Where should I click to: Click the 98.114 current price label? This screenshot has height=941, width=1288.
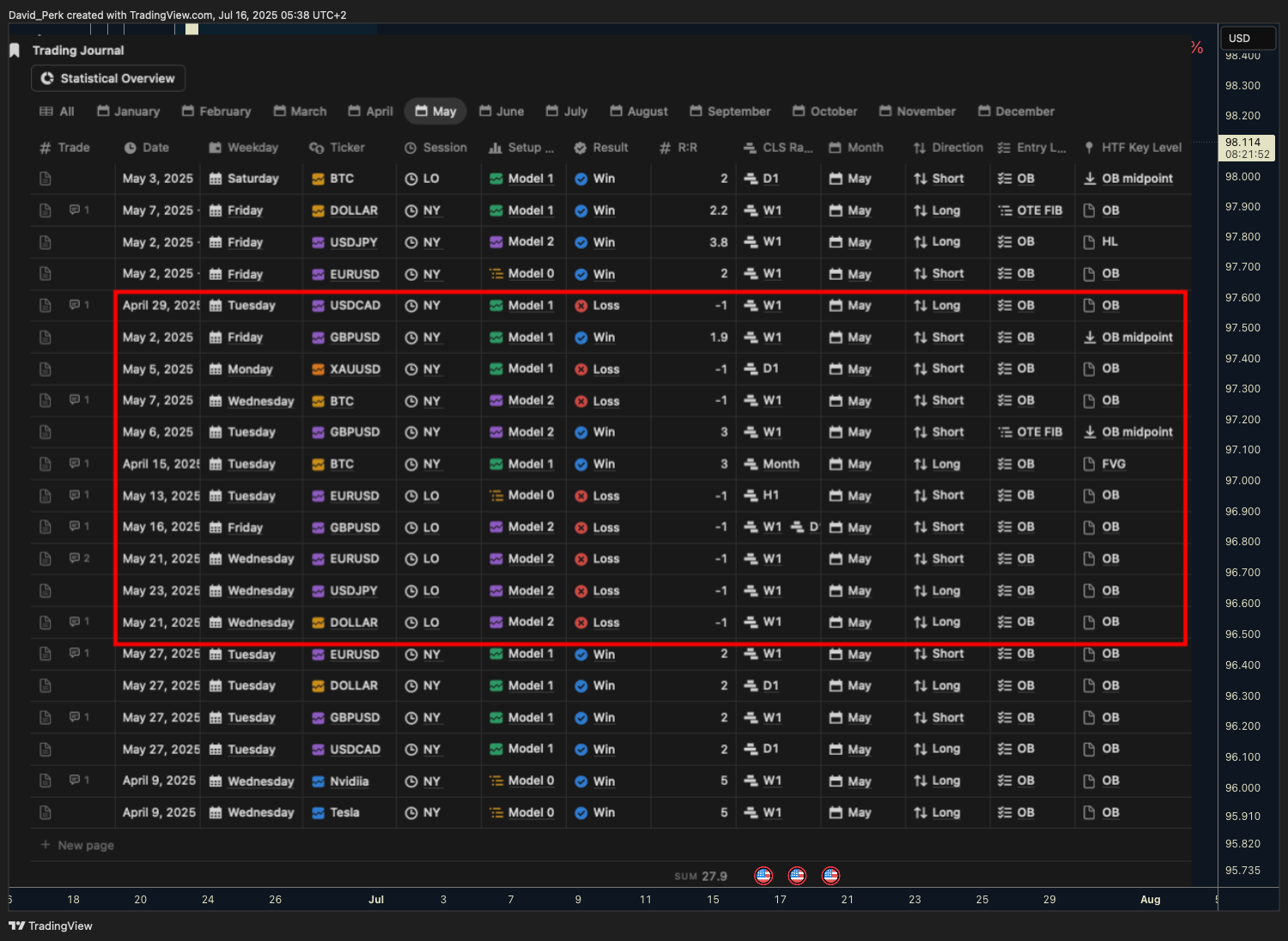tap(1247, 148)
